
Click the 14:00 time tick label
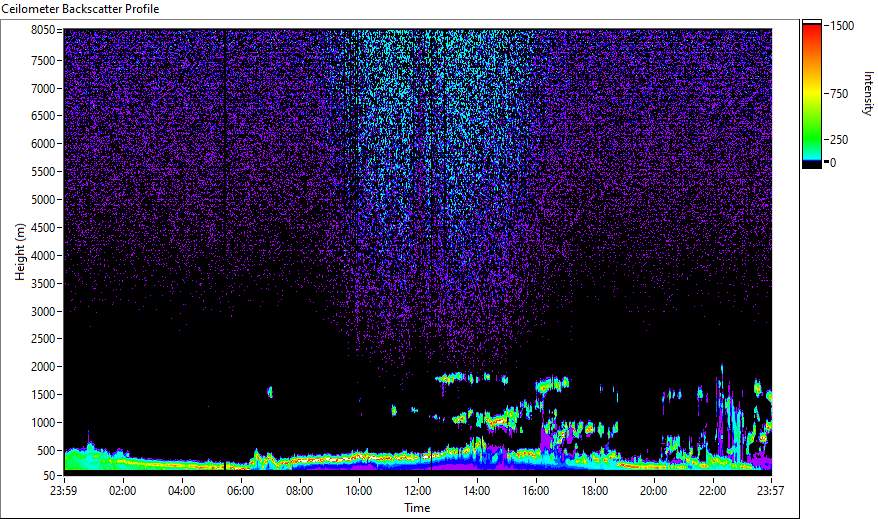pos(477,491)
